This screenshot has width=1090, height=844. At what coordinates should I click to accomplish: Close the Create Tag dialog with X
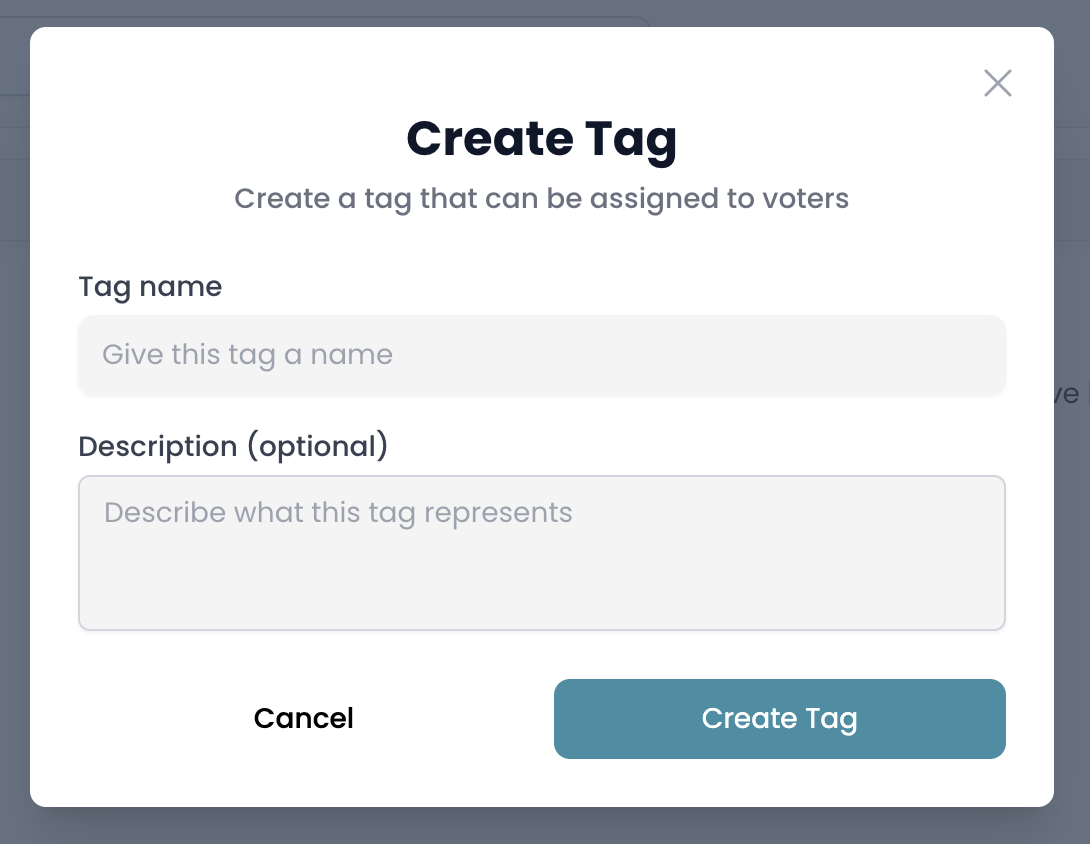998,83
